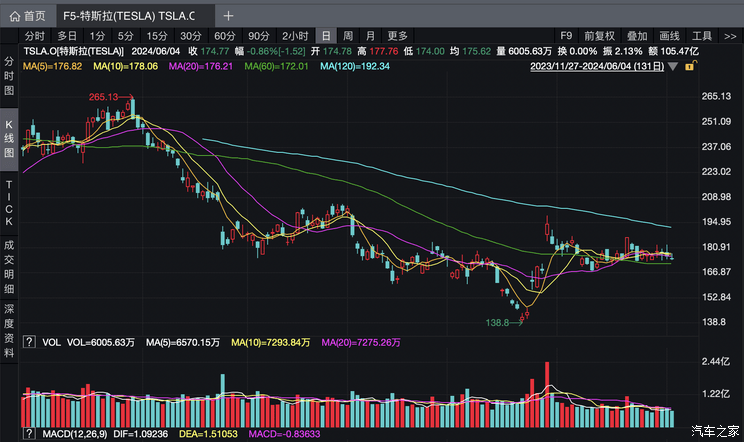
Task: Open the 成交明细 sidebar view
Action: coord(9,267)
